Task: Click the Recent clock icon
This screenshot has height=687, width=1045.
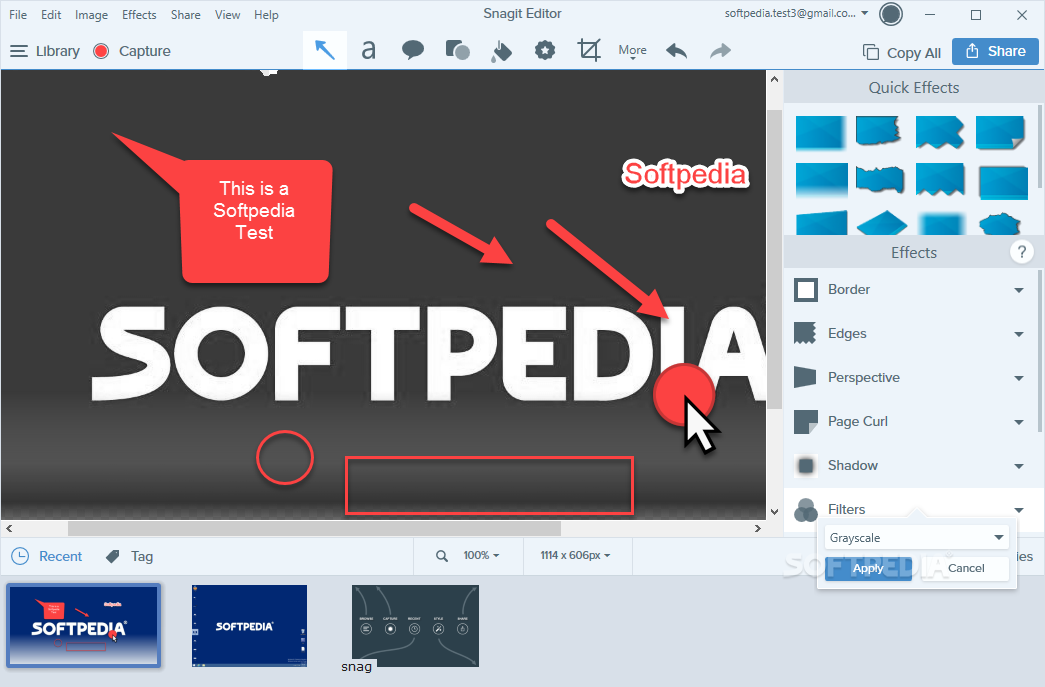Action: 20,556
